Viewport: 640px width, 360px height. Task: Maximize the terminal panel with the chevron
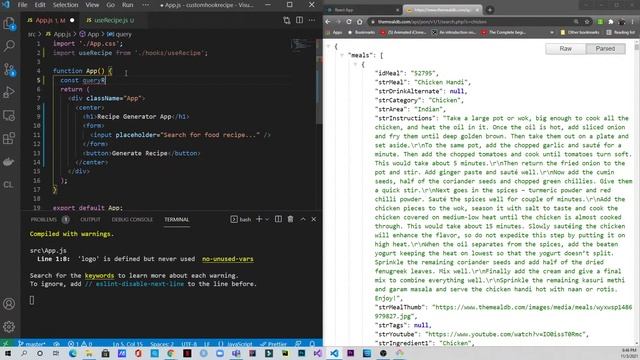(x=303, y=219)
